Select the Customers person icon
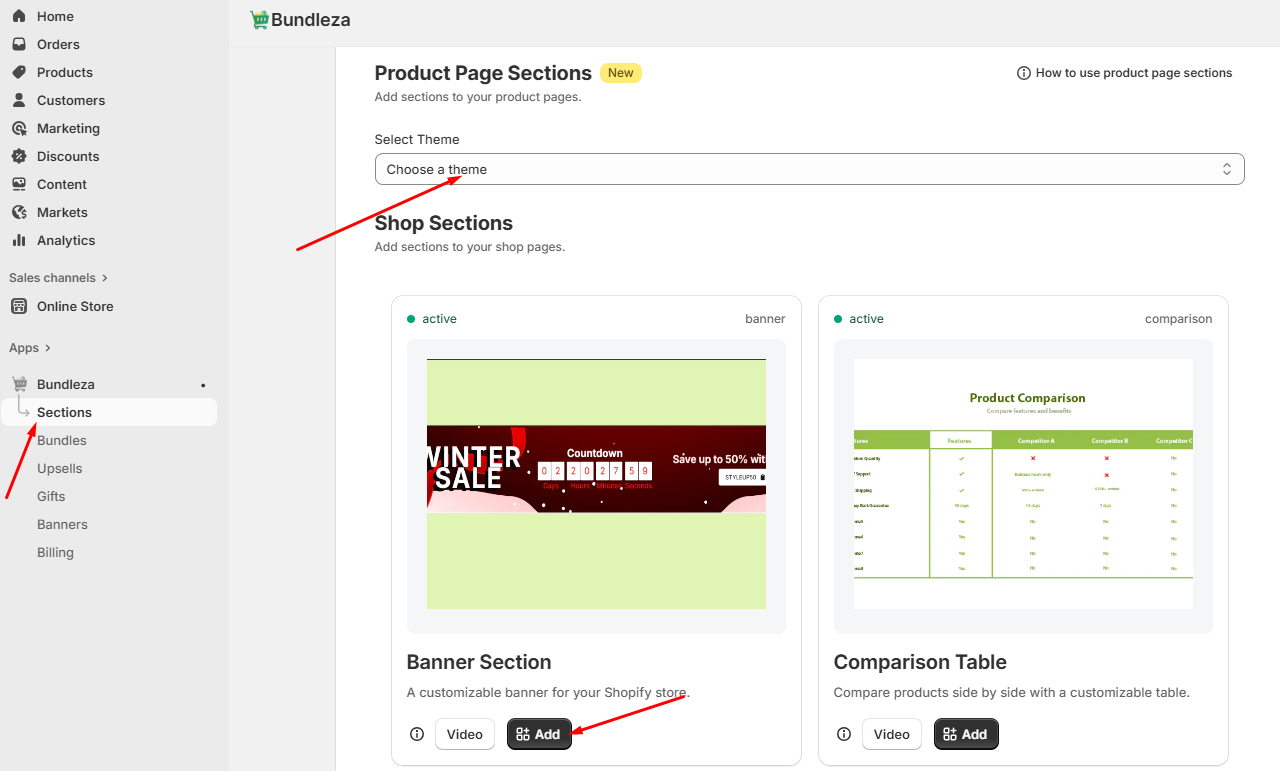The width and height of the screenshot is (1280, 771). [x=19, y=100]
